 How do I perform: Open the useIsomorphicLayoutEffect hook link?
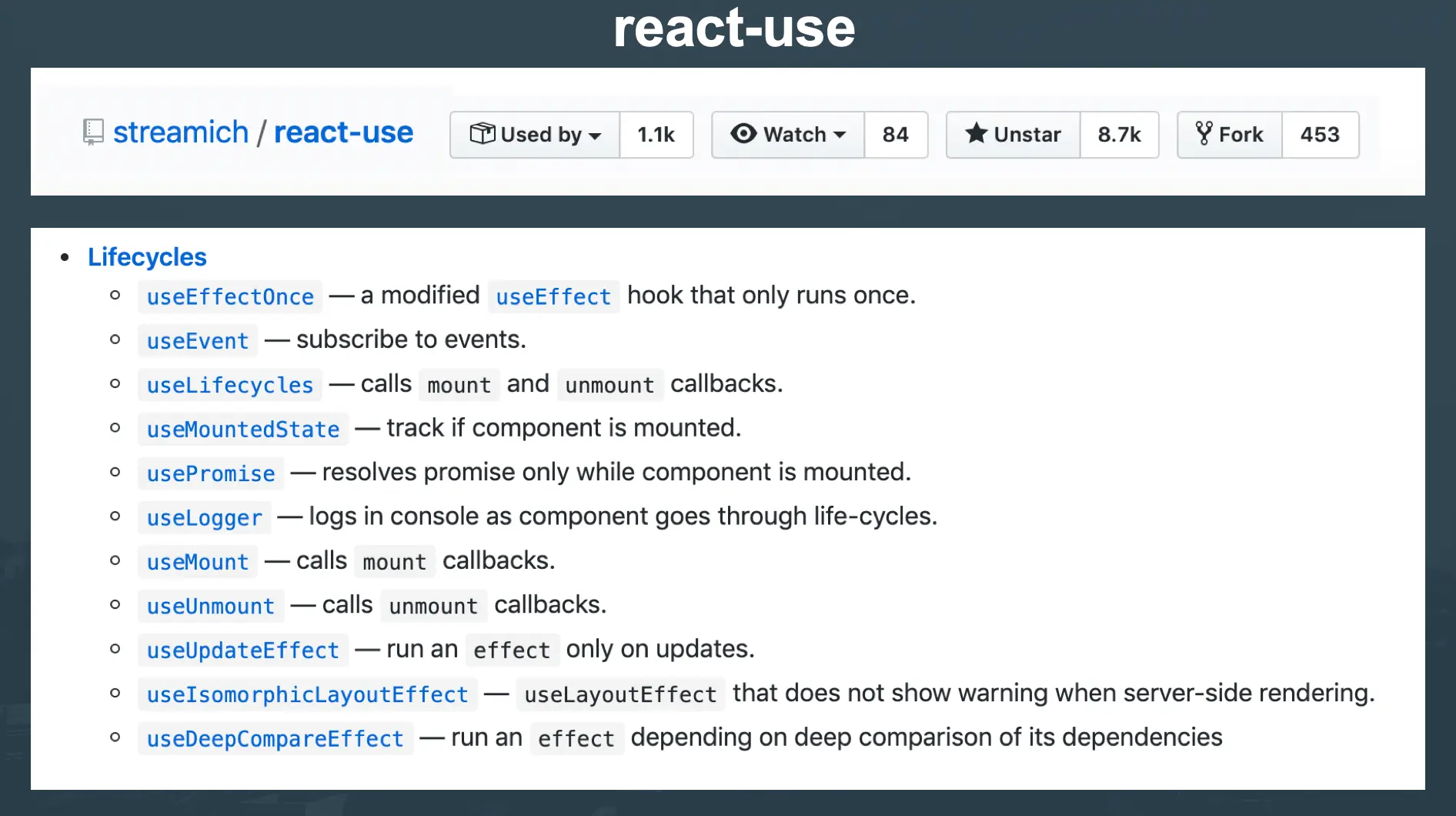click(x=307, y=694)
